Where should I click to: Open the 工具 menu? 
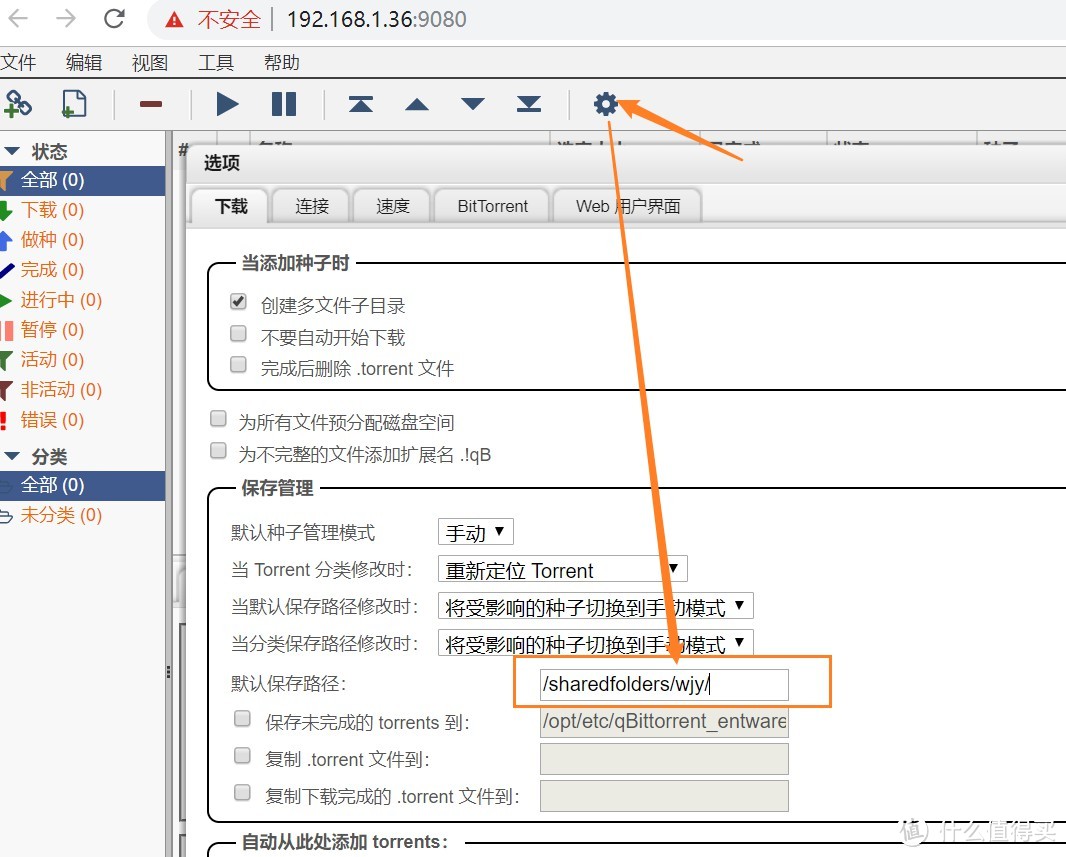pos(216,63)
